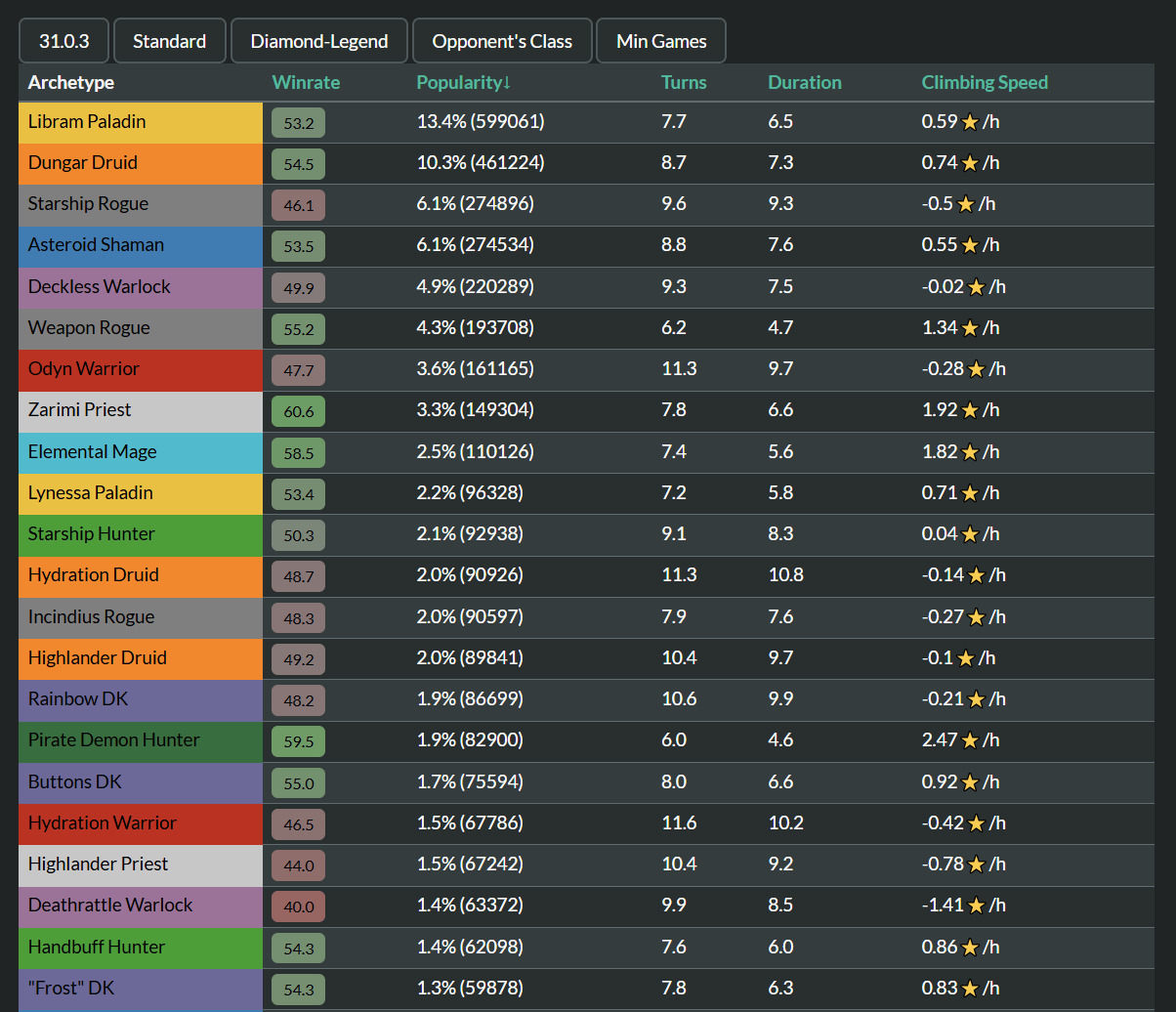Viewport: 1176px width, 1012px height.
Task: Sort table by Winrate column
Action: (x=307, y=82)
